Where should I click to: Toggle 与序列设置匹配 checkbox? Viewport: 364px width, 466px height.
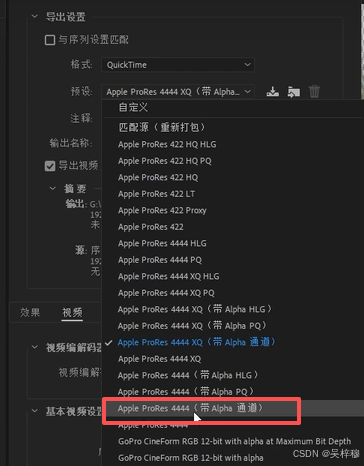50,40
